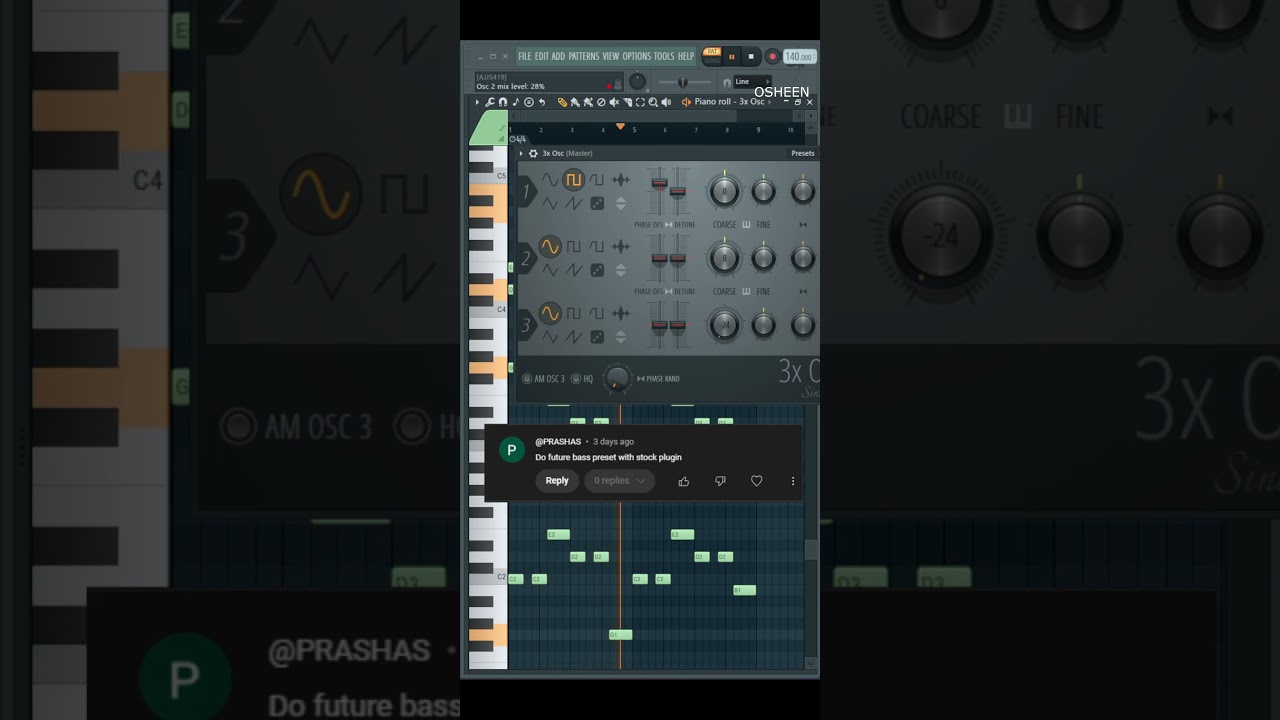Open the piano roll main menu arrow
Viewport: 1280px width, 720px height.
[477, 102]
